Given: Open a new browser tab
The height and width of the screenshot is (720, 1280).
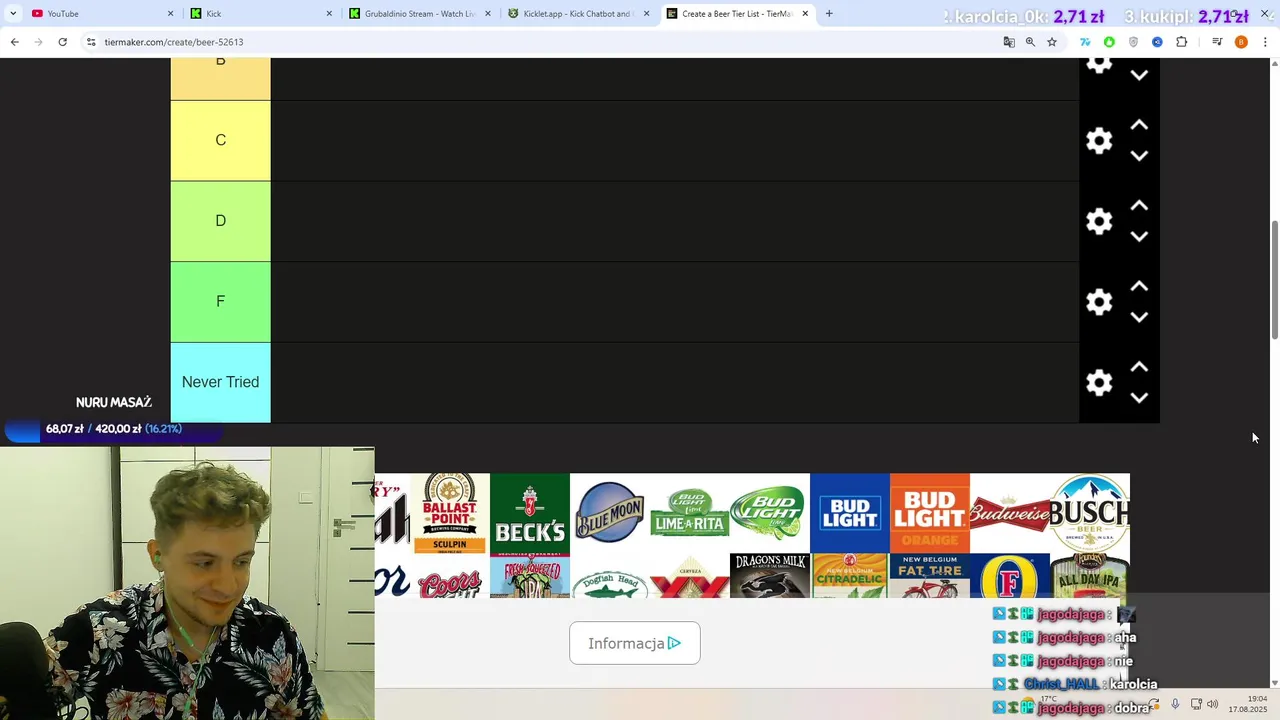Looking at the screenshot, I should [x=829, y=14].
